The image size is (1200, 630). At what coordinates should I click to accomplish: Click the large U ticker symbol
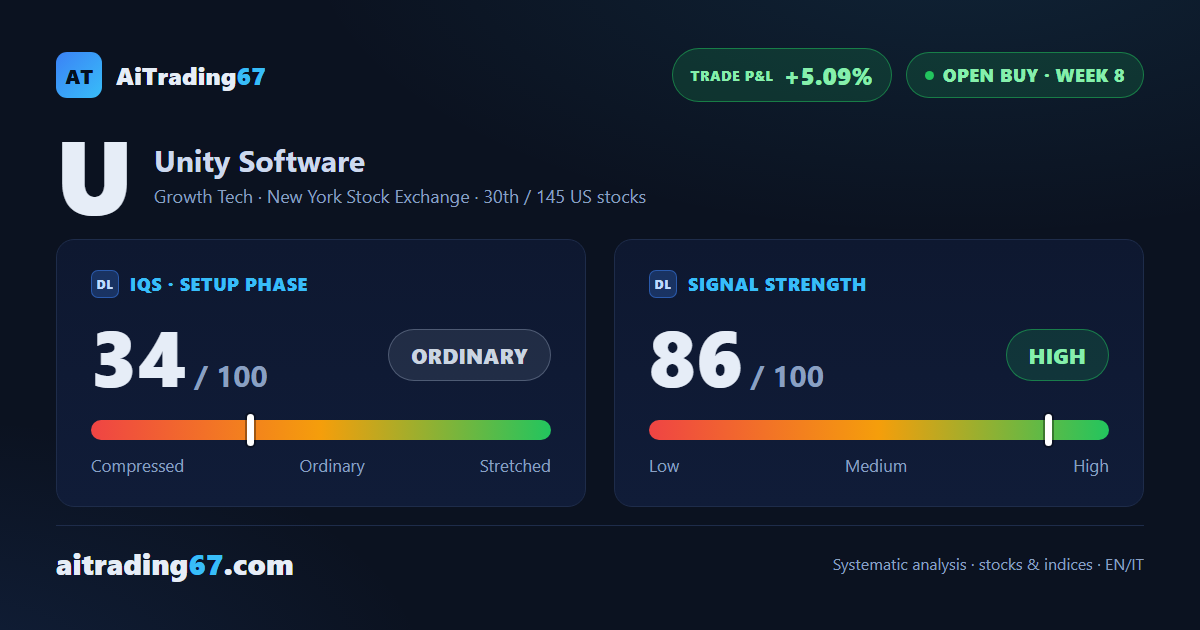(x=94, y=179)
